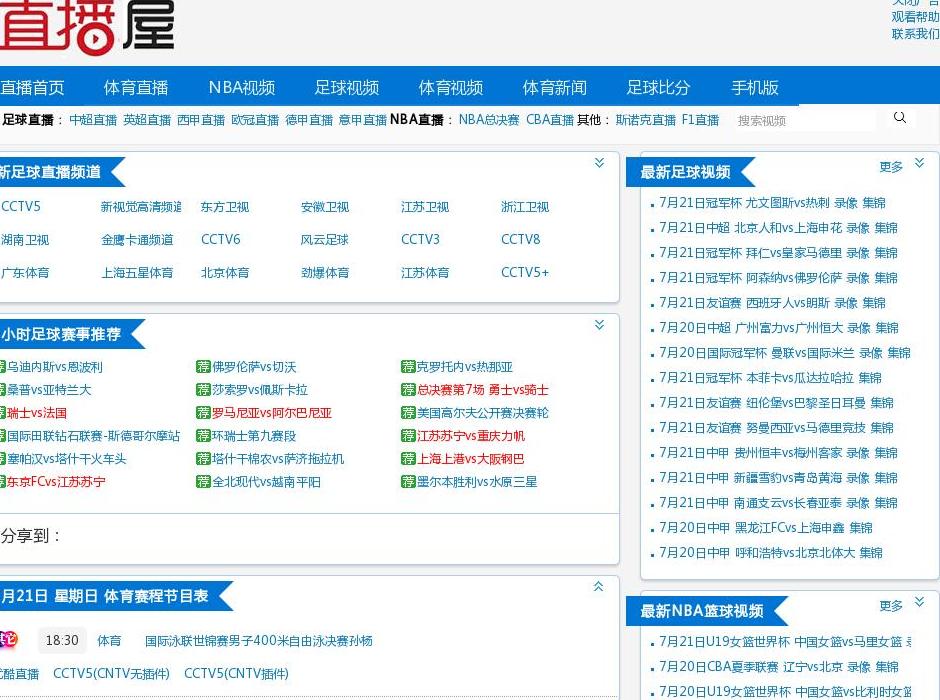Open 黑龙江FCvs上海申鑫 集锦 link
The image size is (940, 700).
point(861,528)
